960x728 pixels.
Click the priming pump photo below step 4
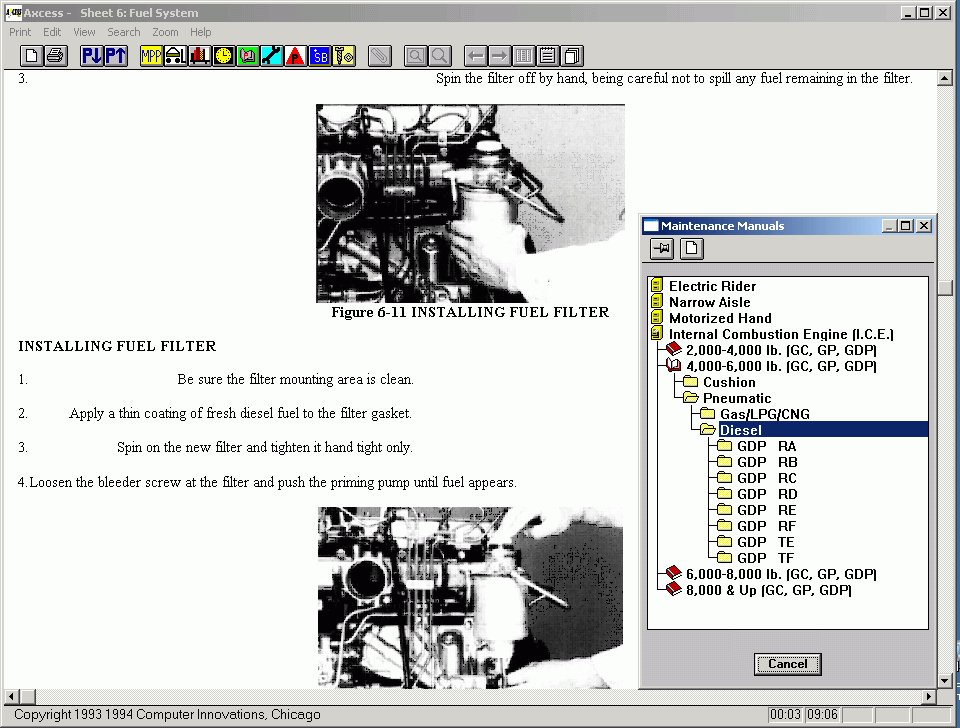(470, 597)
